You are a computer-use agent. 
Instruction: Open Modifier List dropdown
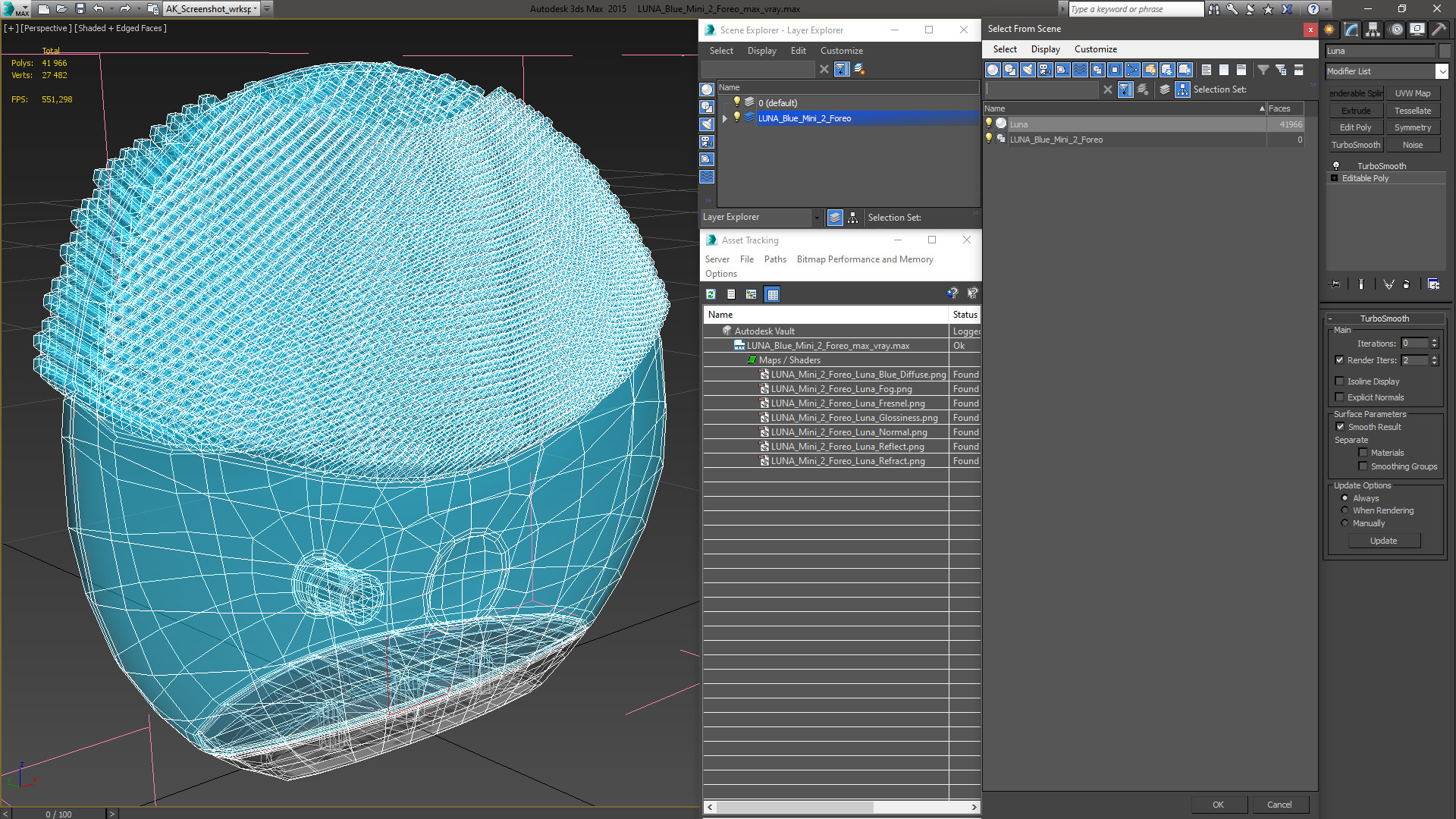(1441, 71)
